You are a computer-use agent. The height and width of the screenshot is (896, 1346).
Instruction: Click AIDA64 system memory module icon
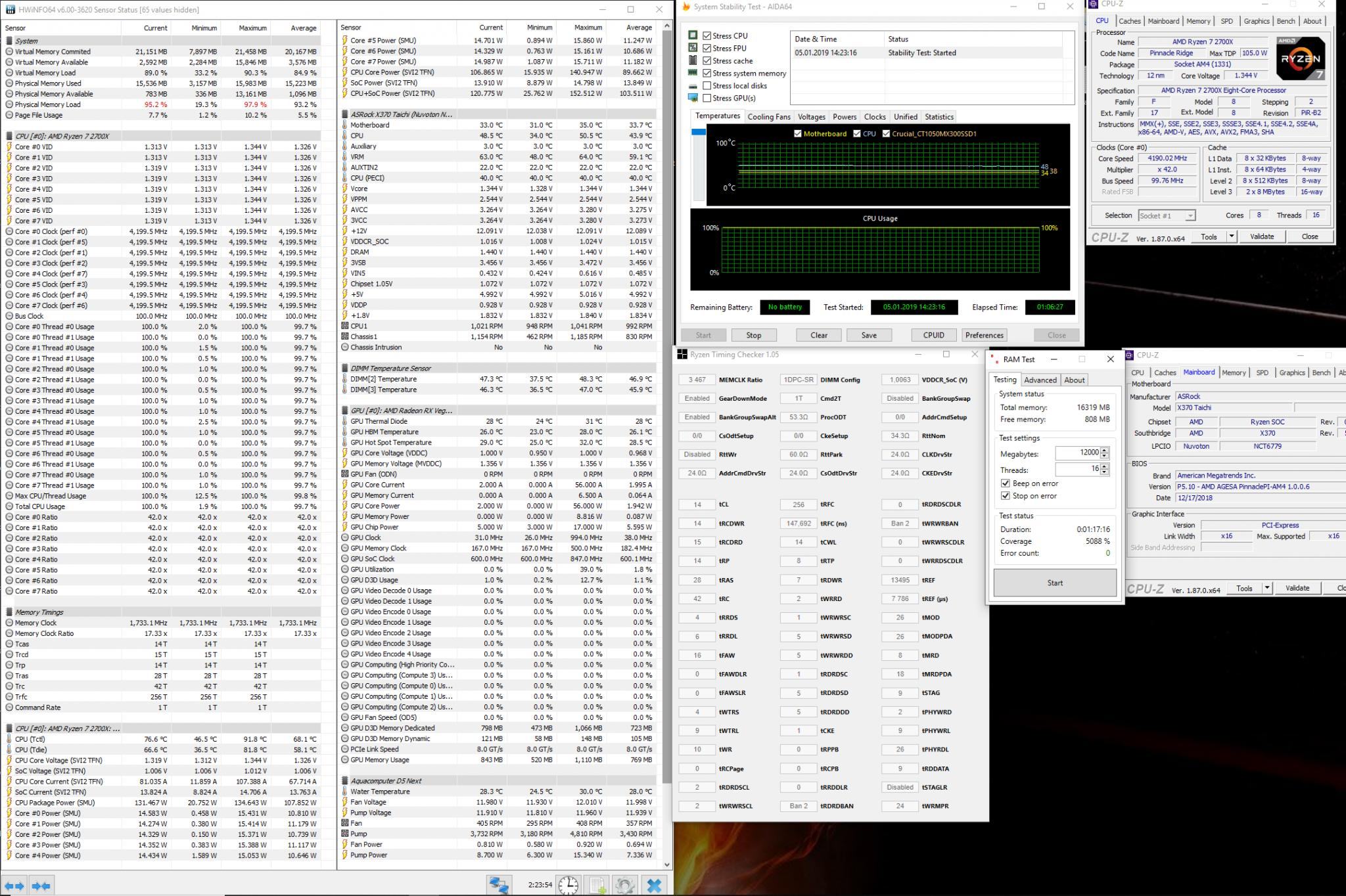pyautogui.click(x=693, y=73)
